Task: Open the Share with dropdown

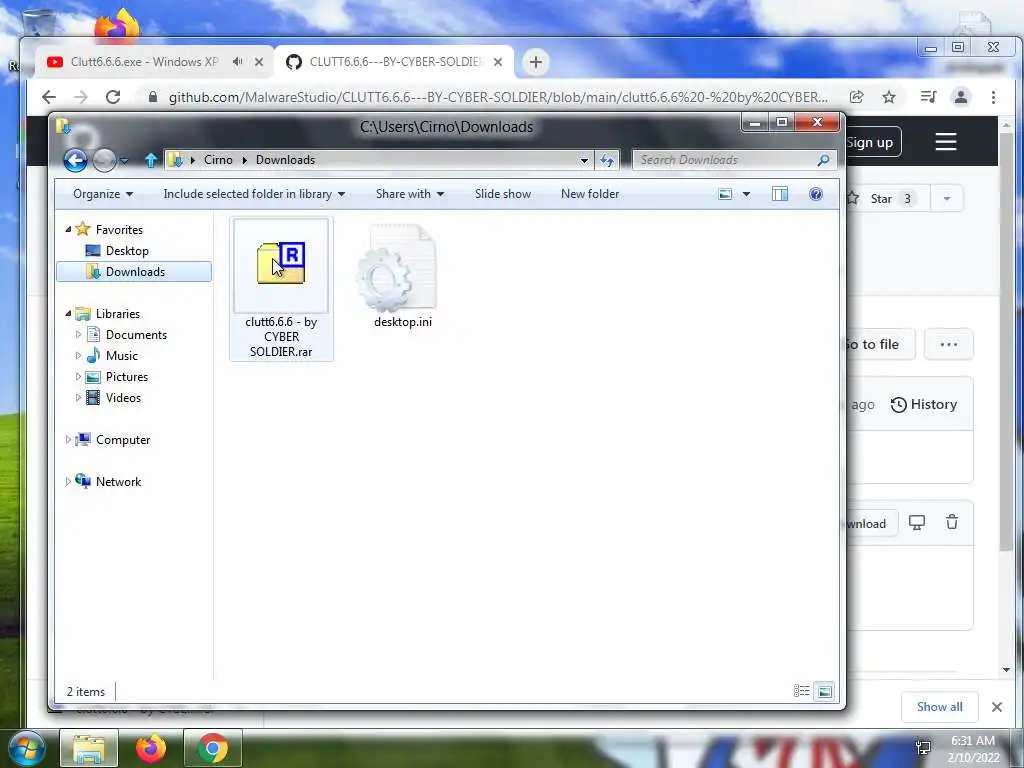Action: tap(409, 194)
